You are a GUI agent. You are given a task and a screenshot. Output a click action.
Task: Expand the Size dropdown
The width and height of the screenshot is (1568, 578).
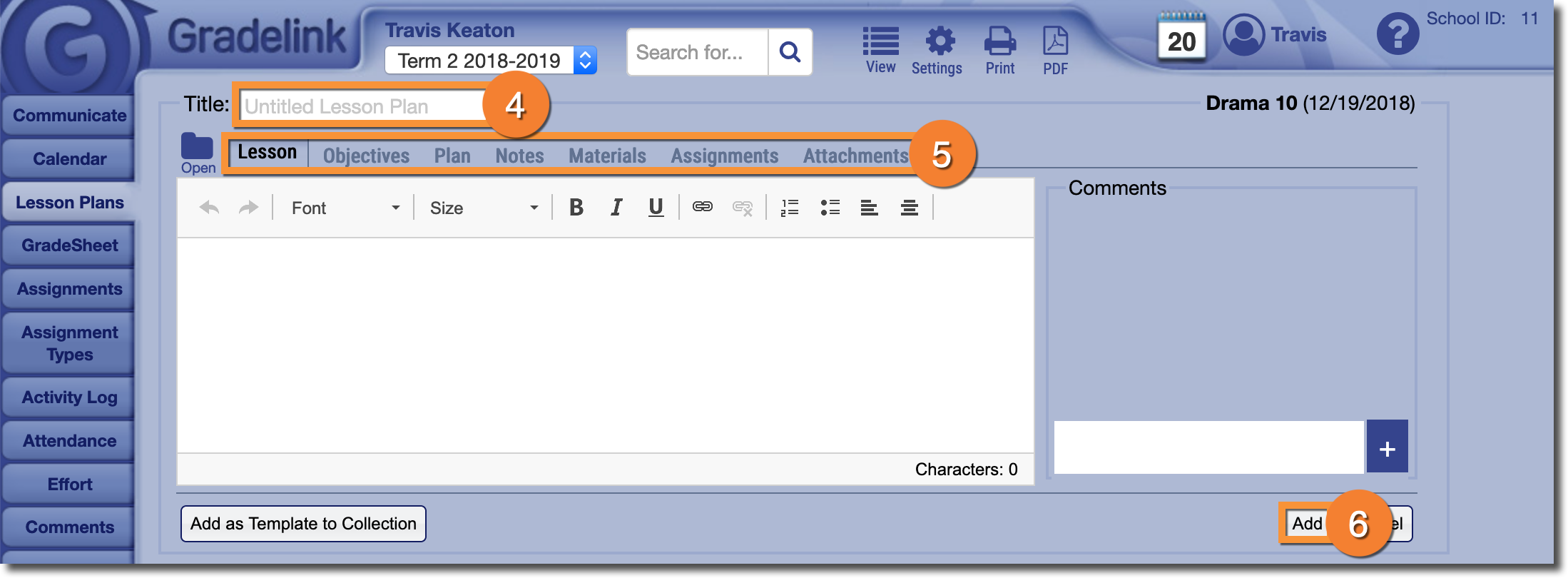483,208
